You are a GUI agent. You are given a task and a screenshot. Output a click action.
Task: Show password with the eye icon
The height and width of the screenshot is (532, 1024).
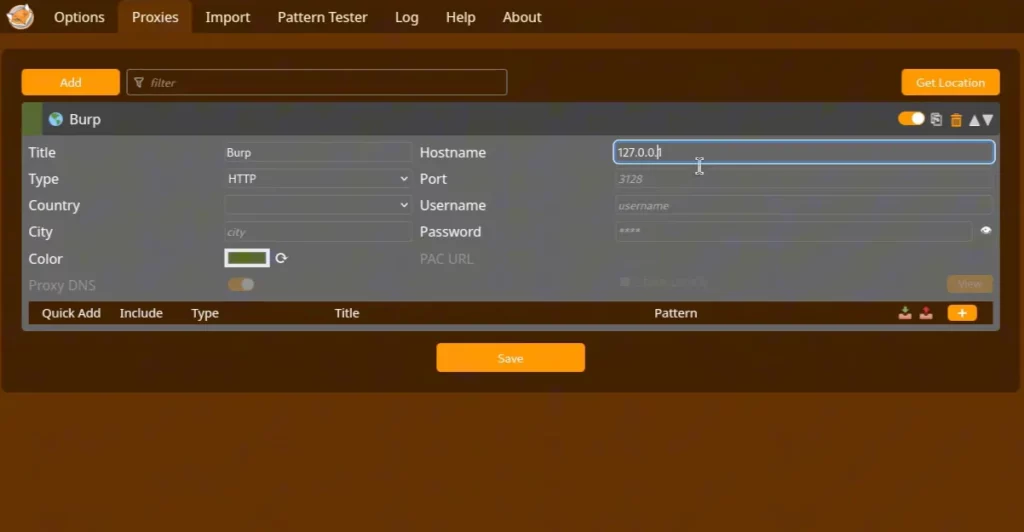coord(986,231)
